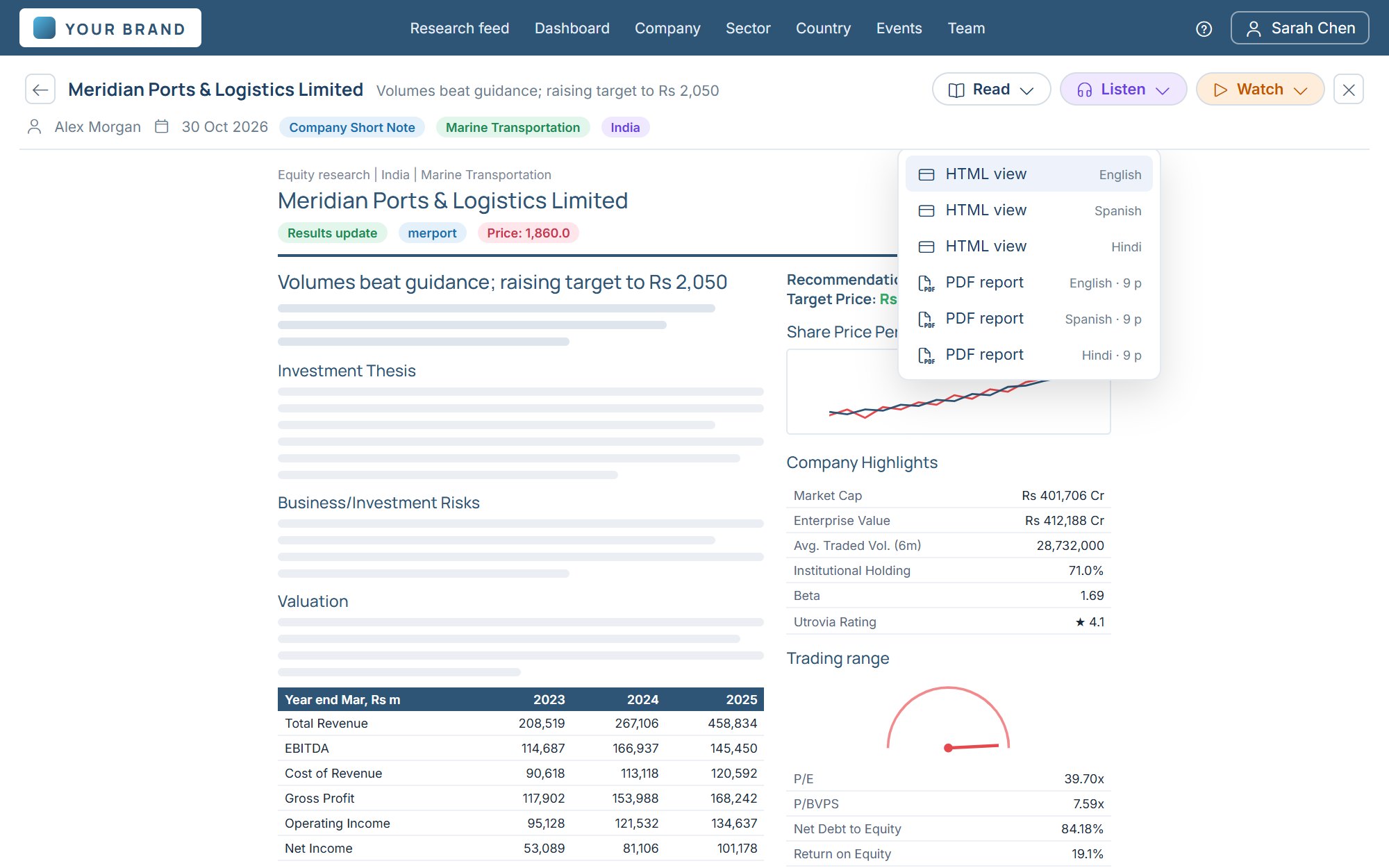Open the Events nav item
The height and width of the screenshot is (868, 1389).
tap(899, 28)
